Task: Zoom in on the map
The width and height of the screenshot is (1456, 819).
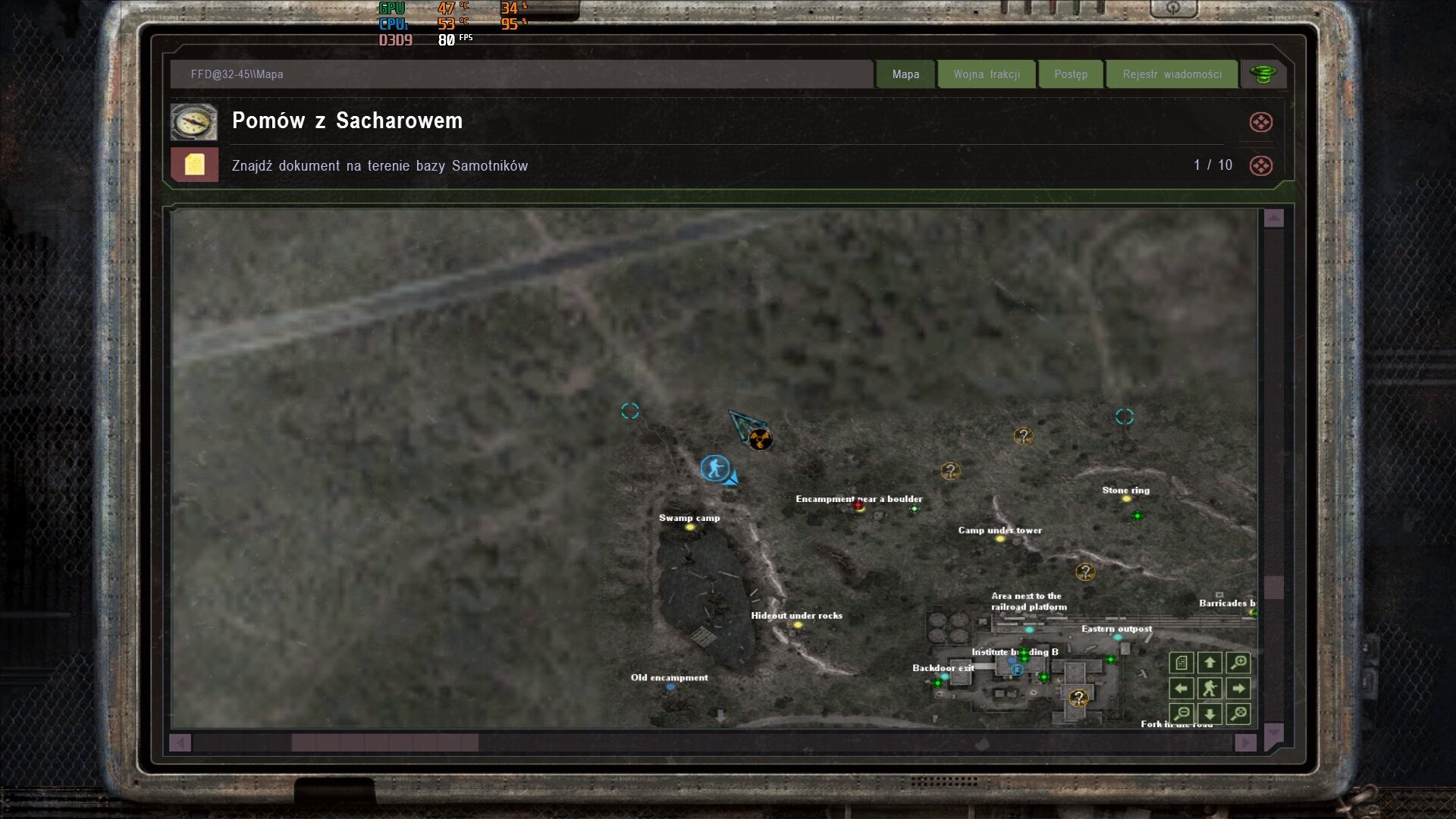Action: point(1238,663)
